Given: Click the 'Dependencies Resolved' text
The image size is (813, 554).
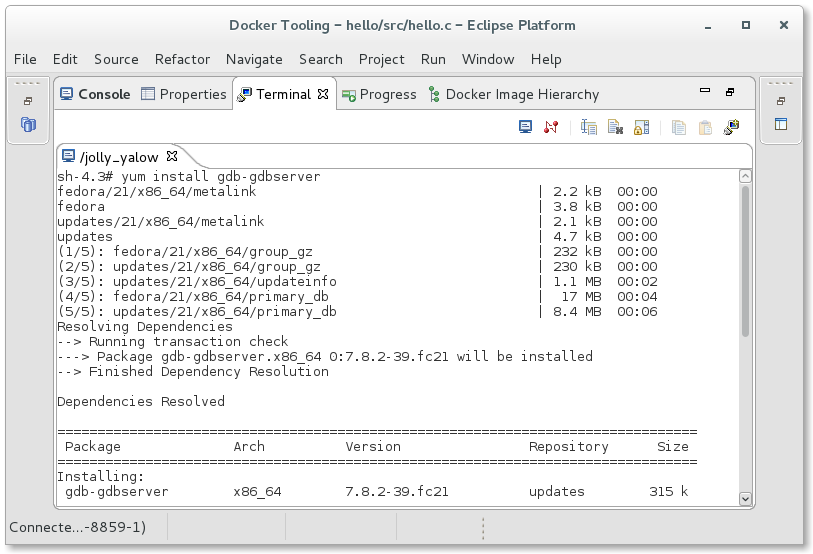Looking at the screenshot, I should (x=141, y=401).
